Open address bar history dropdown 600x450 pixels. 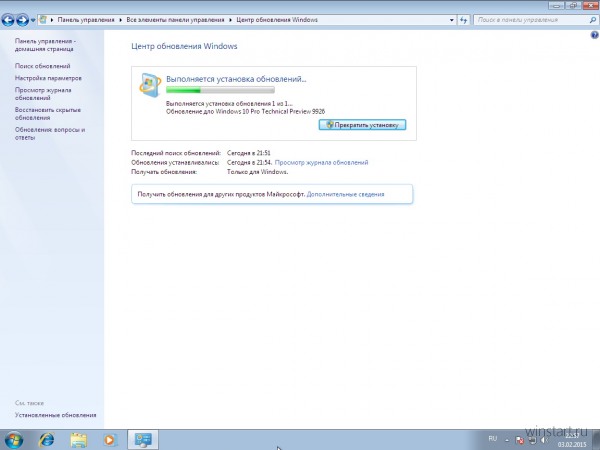[452, 20]
